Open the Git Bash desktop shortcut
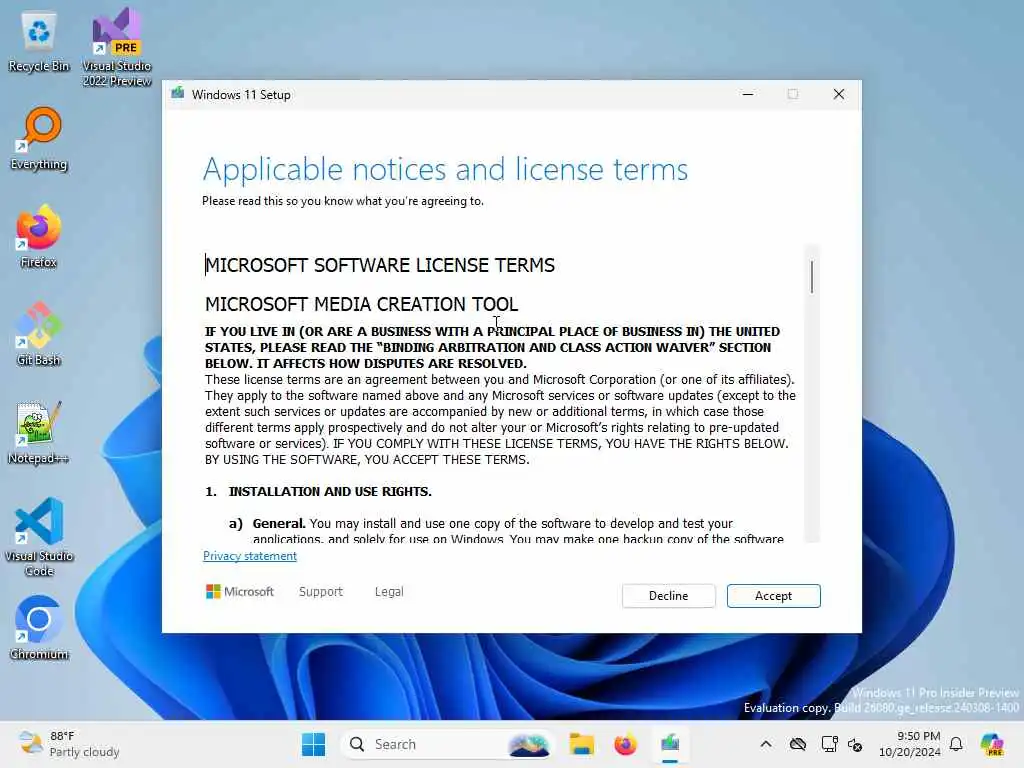The height and width of the screenshot is (768, 1024). (39, 334)
